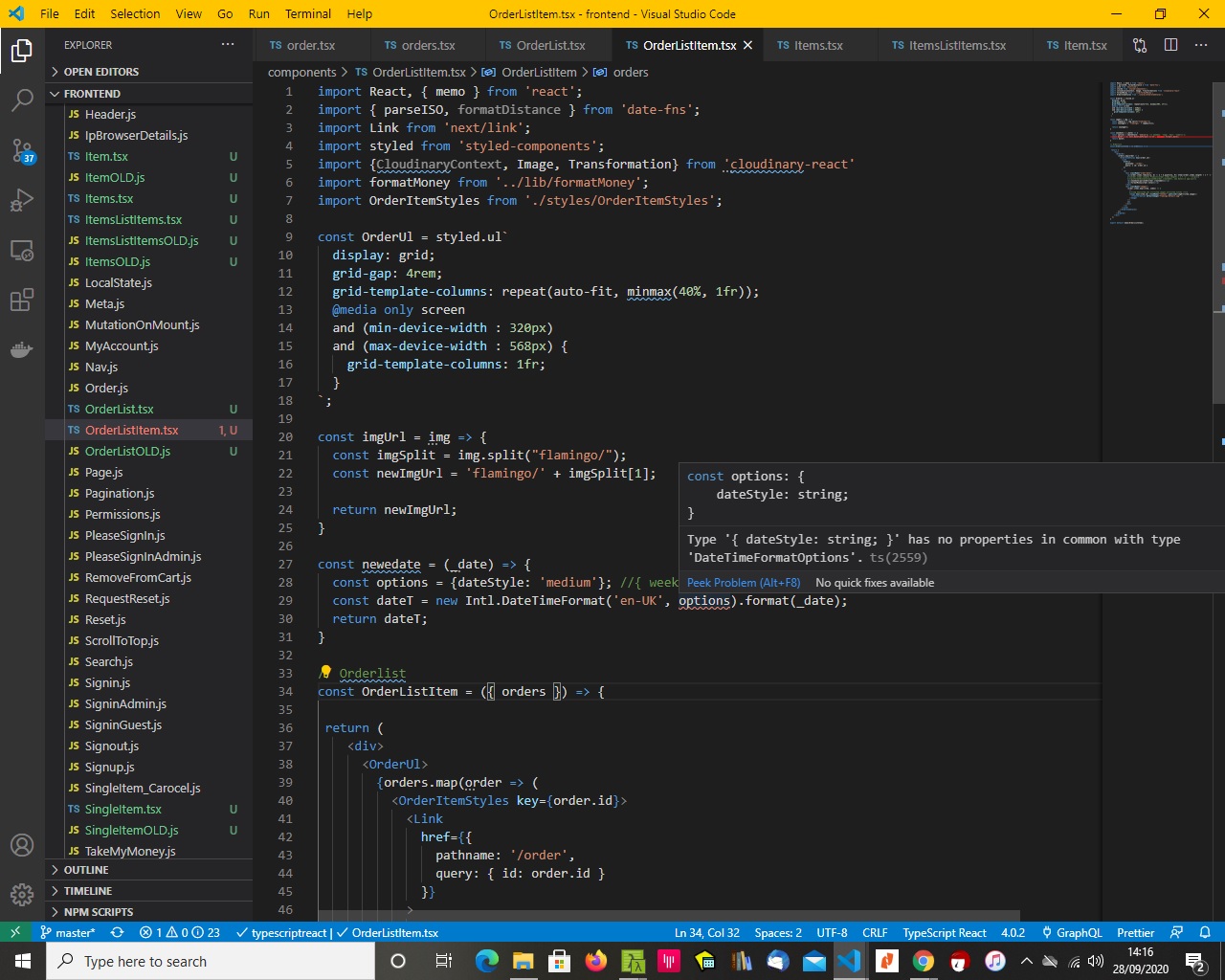1225x980 pixels.
Task: Split the editor to the right
Action: tap(1170, 45)
